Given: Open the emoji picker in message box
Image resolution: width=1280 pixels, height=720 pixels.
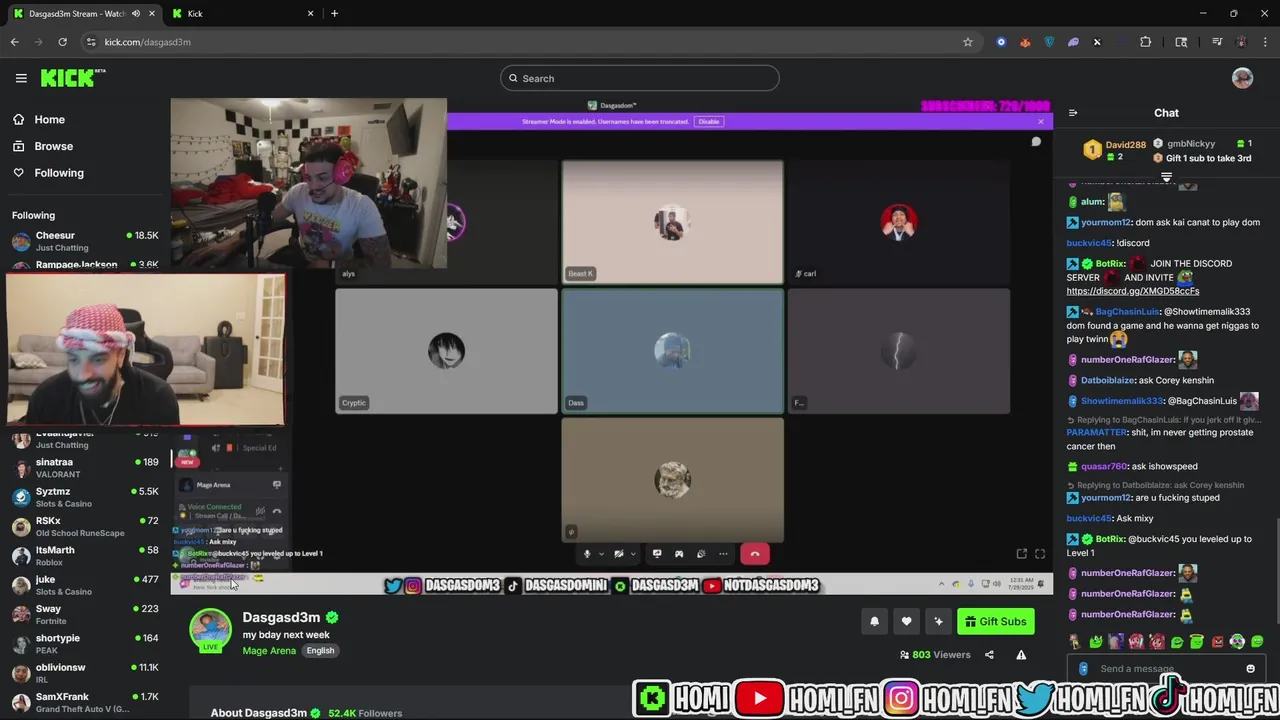Looking at the screenshot, I should (x=1250, y=669).
